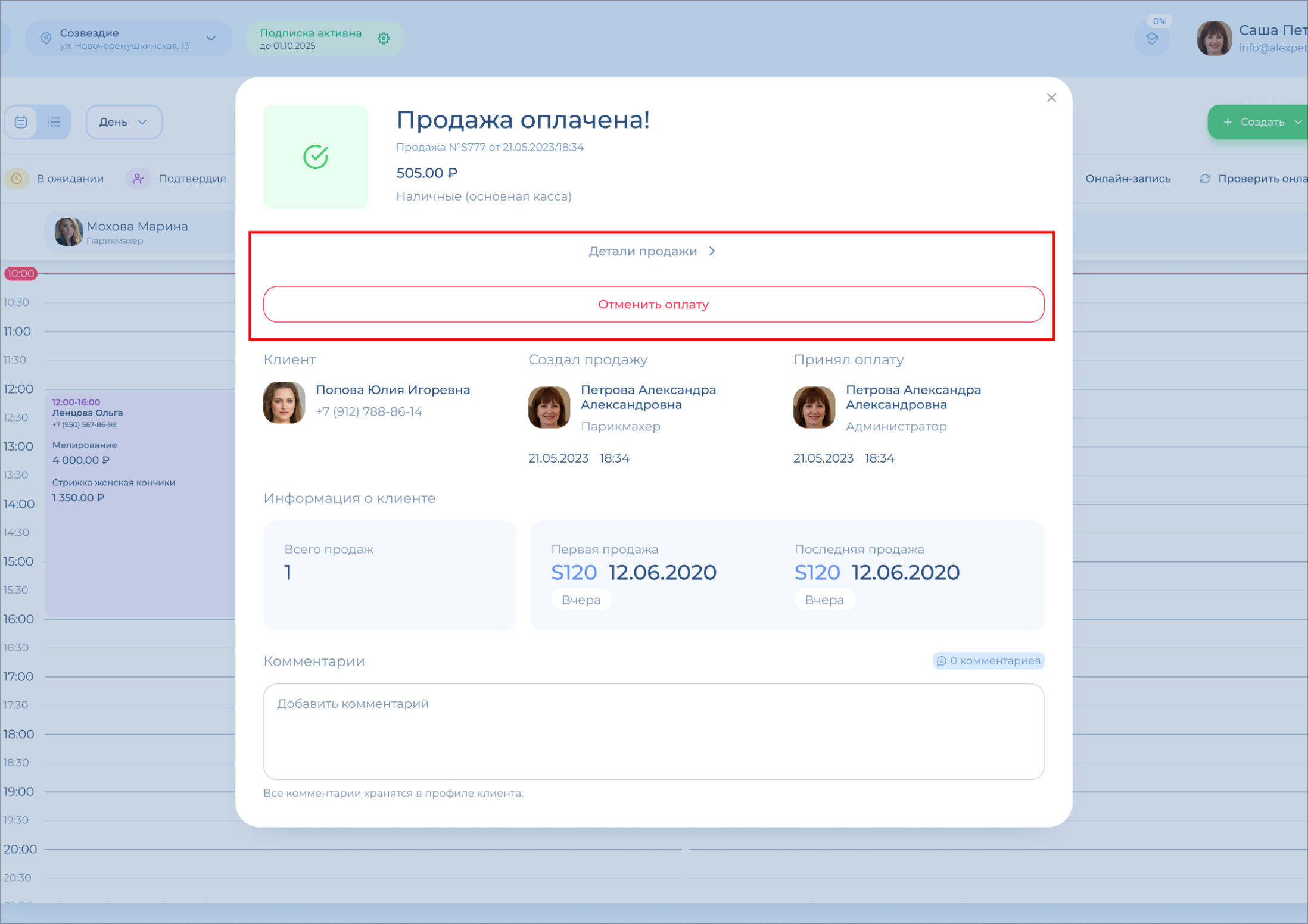Switch to calendar view icon
The width and height of the screenshot is (1308, 924).
coord(21,122)
